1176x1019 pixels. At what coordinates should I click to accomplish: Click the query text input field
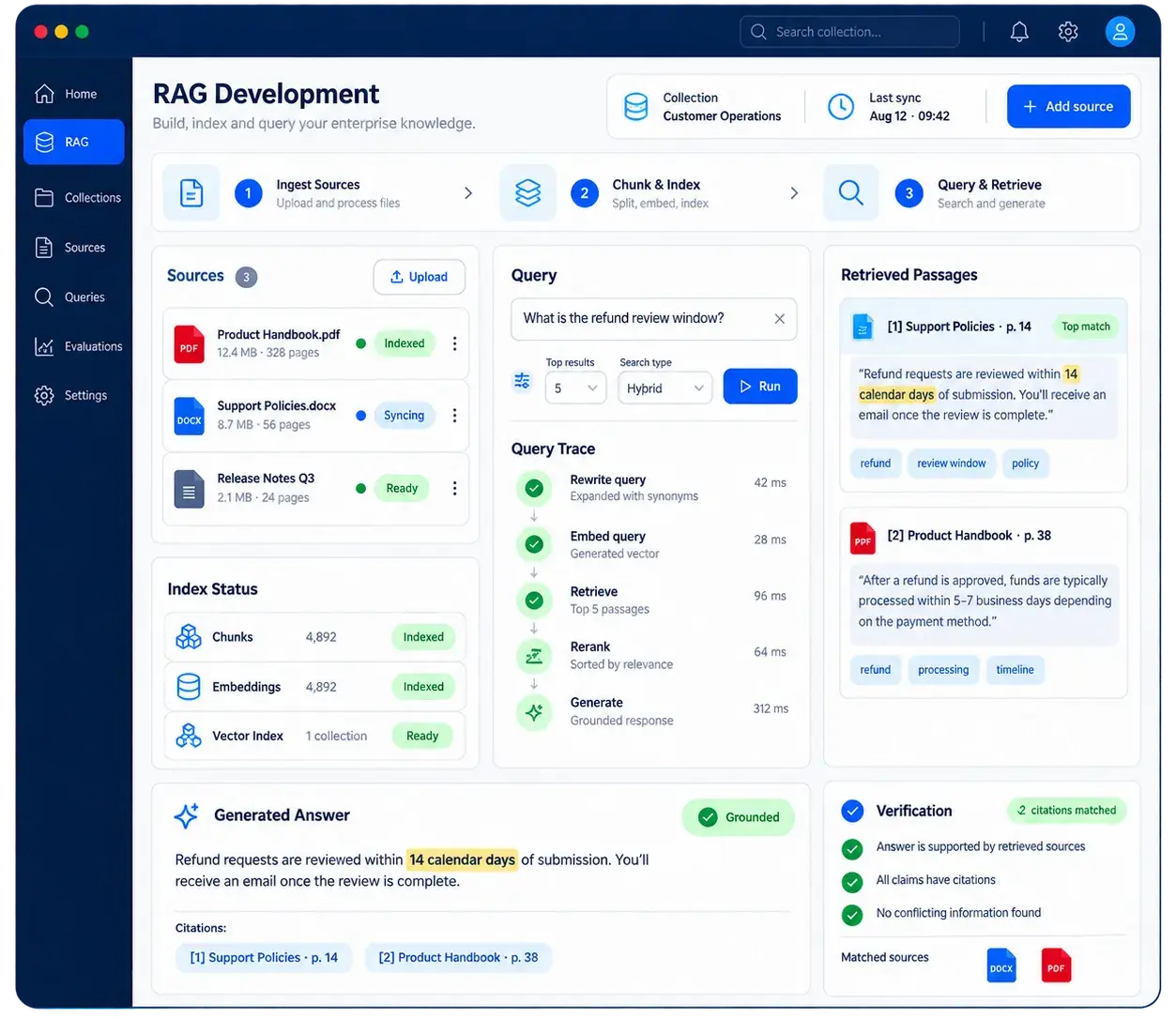click(x=654, y=319)
